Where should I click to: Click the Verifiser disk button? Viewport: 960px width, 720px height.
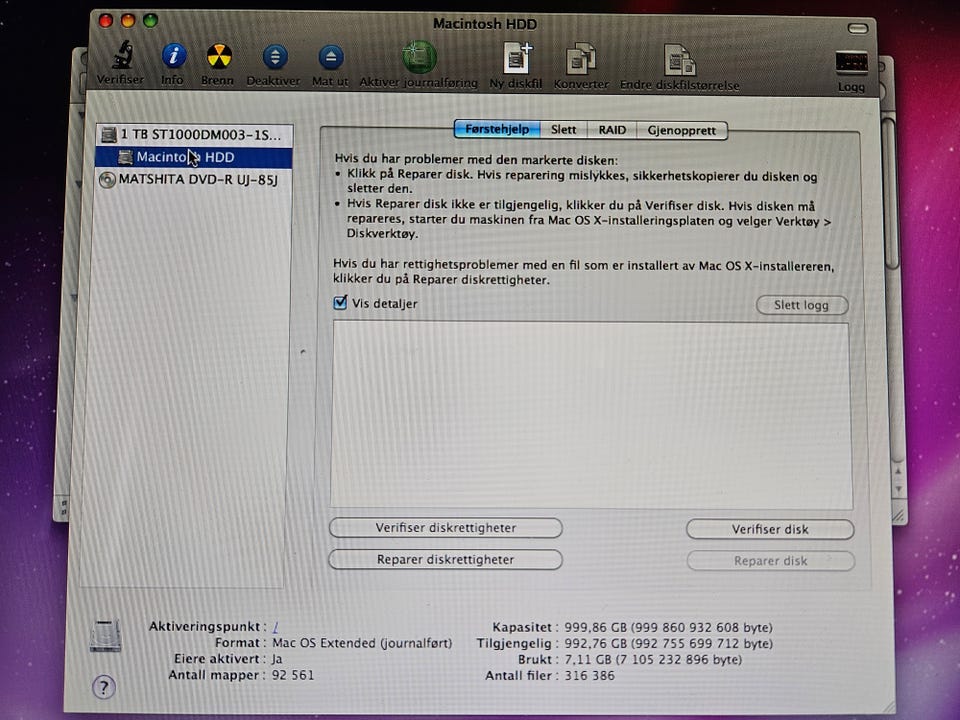pos(770,530)
